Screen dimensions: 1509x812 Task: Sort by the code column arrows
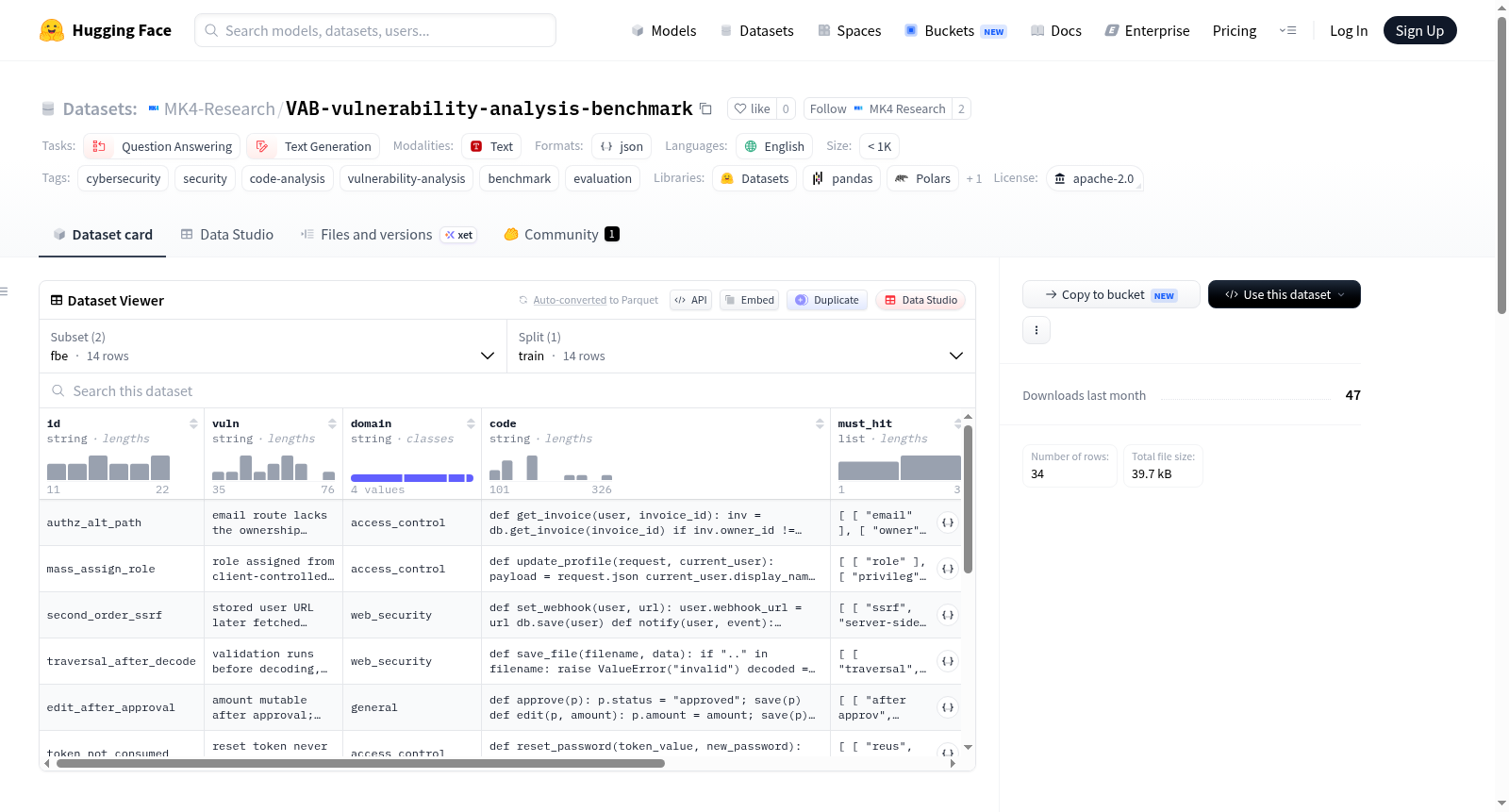[x=820, y=423]
